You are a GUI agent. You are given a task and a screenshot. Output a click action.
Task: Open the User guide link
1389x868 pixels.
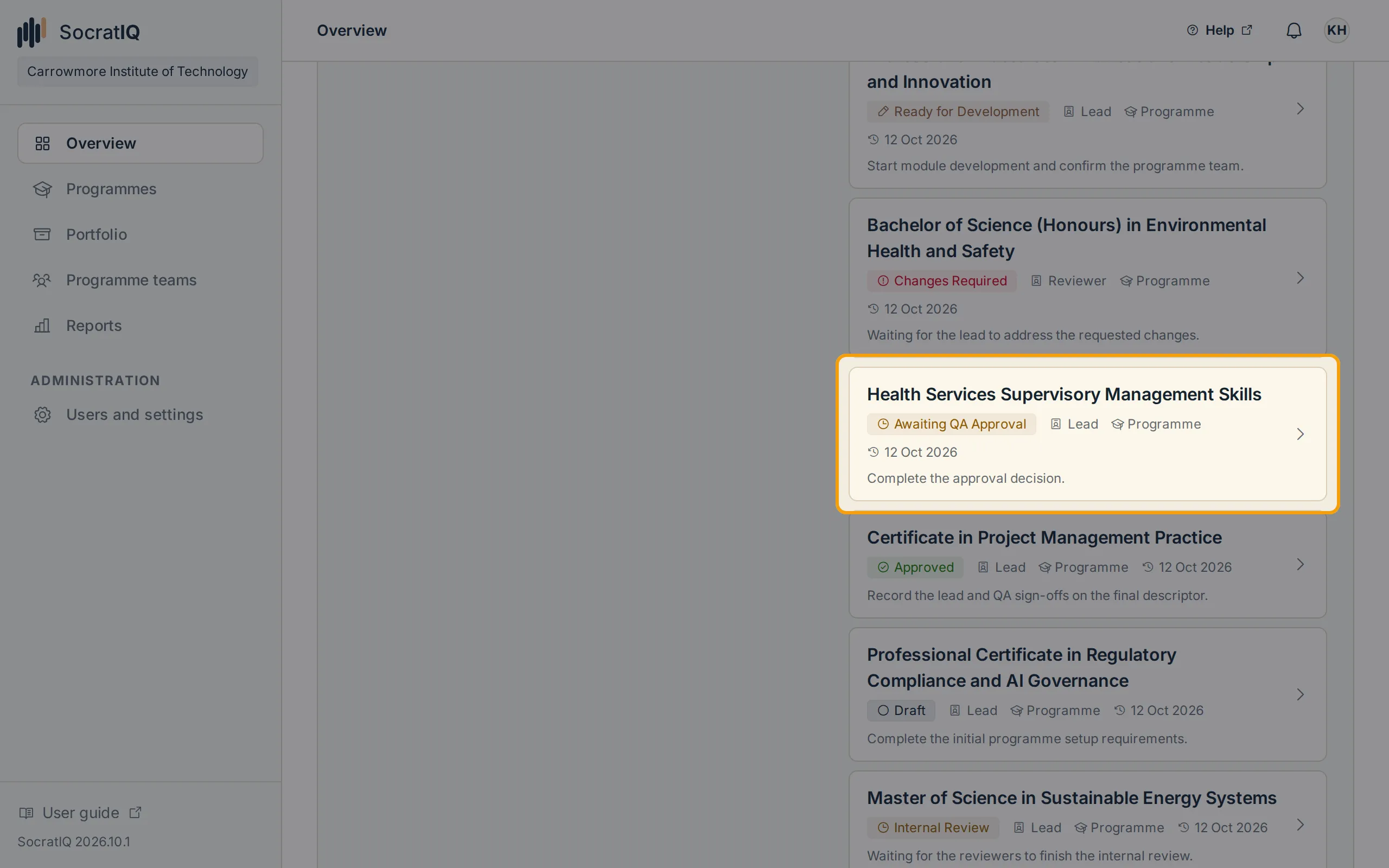click(80, 813)
